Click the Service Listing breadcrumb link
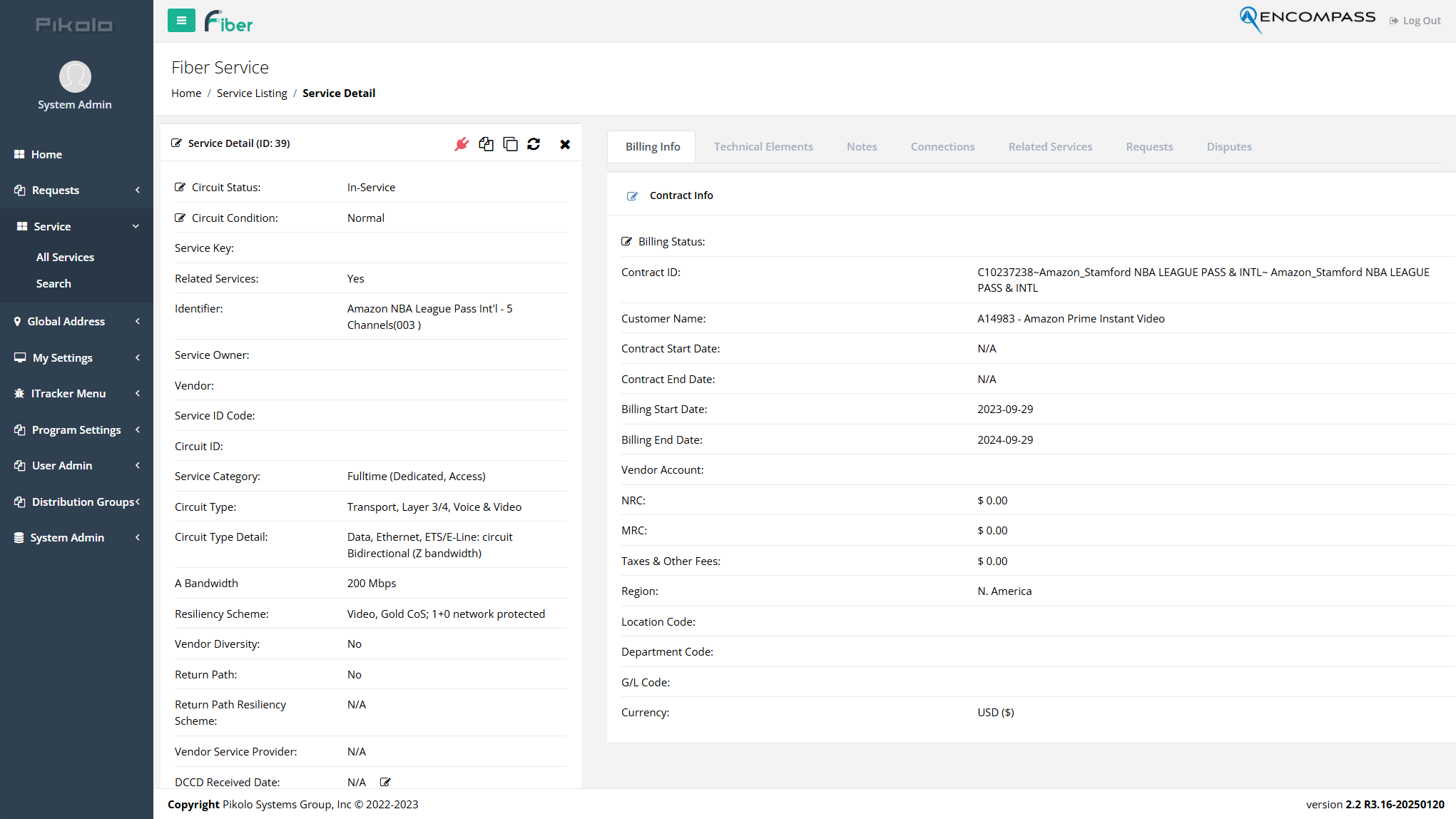Viewport: 1456px width, 819px height. (252, 93)
